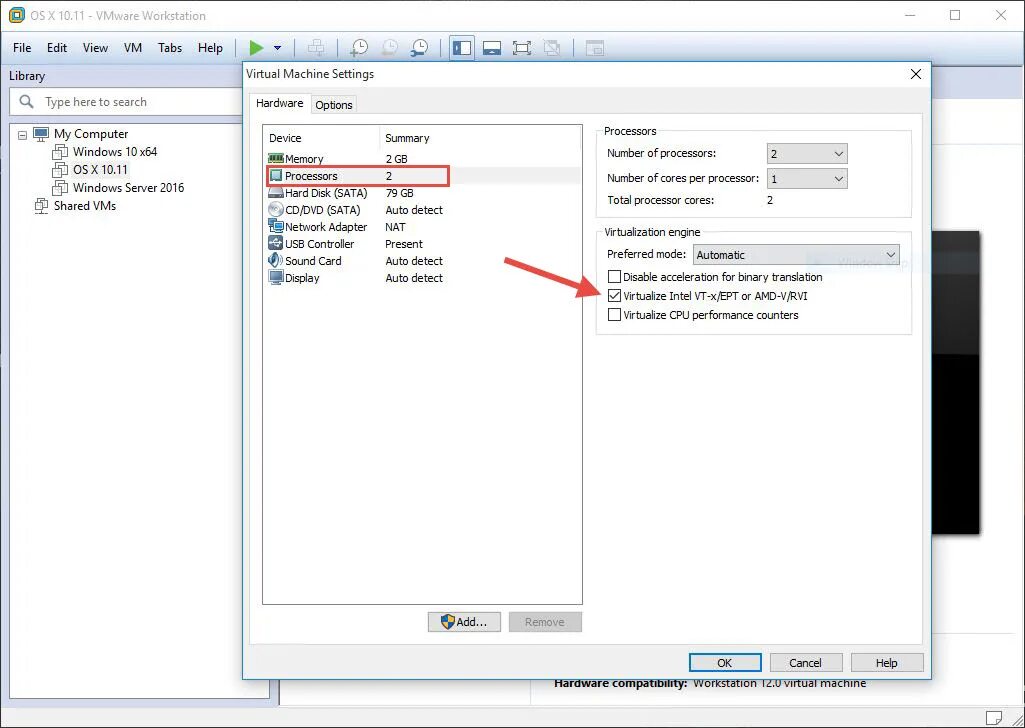Open the VM menu
This screenshot has width=1025, height=728.
click(x=131, y=47)
